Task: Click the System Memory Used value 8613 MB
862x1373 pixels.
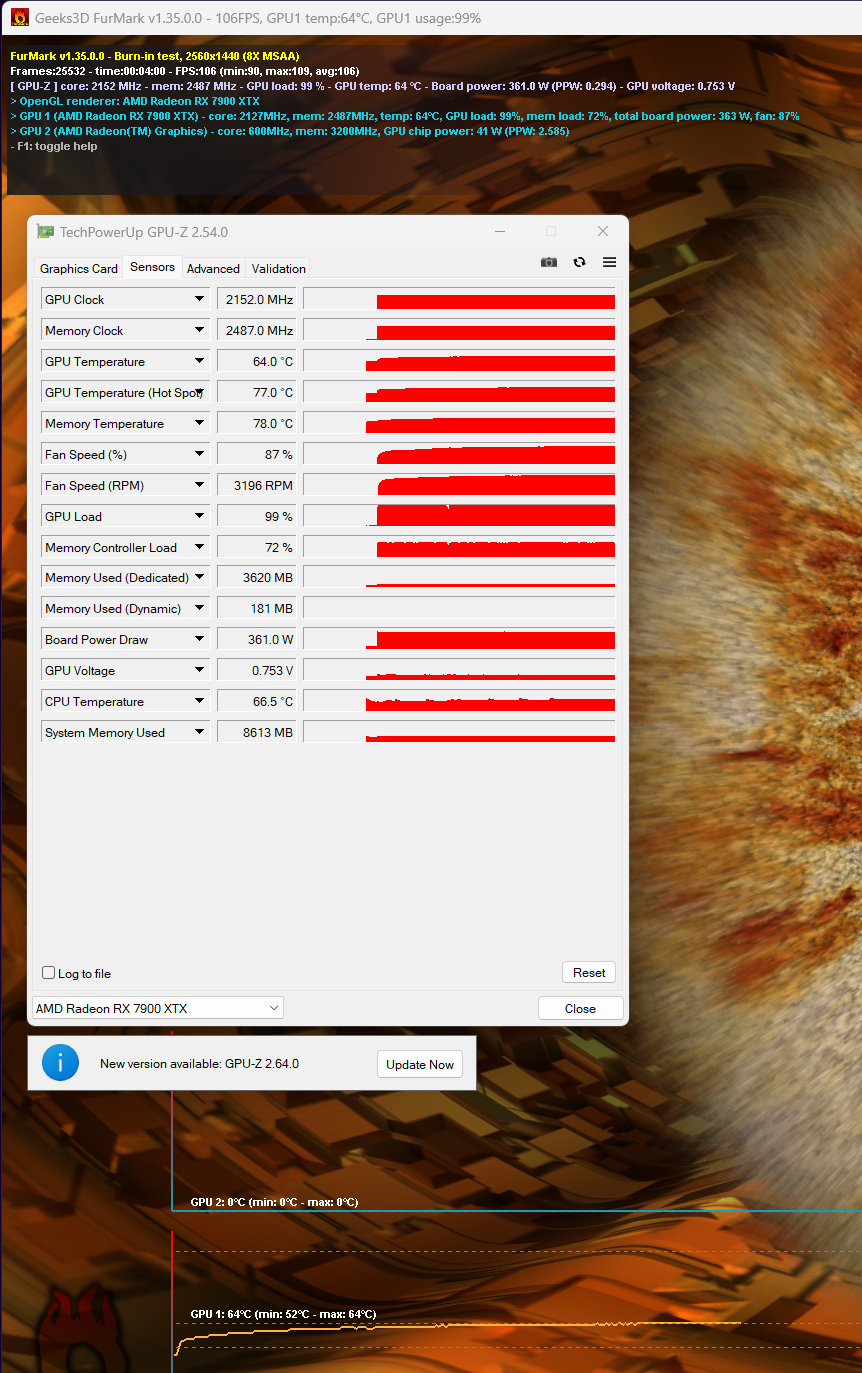Action: [256, 732]
